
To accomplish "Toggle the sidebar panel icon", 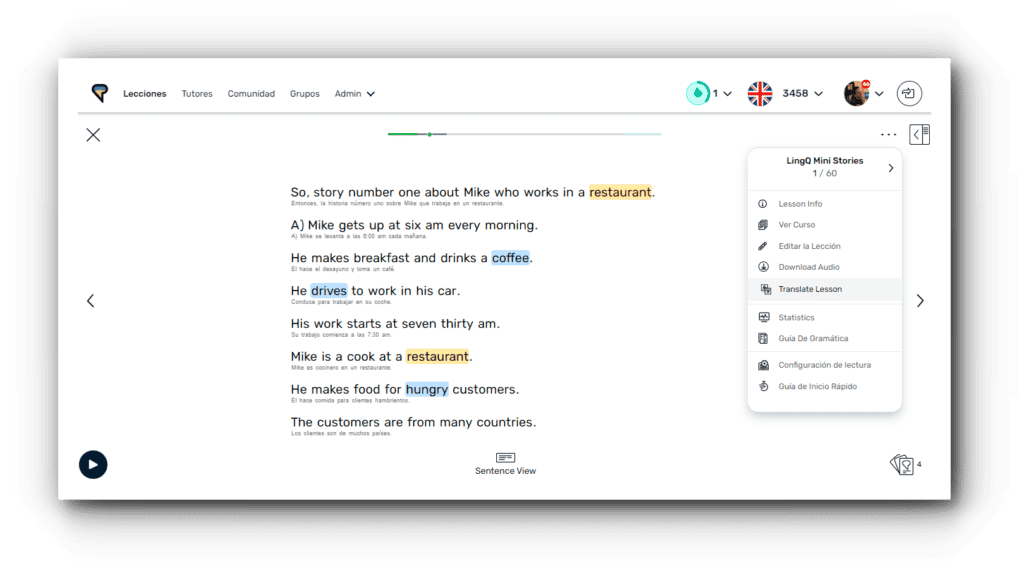I will click(x=919, y=134).
